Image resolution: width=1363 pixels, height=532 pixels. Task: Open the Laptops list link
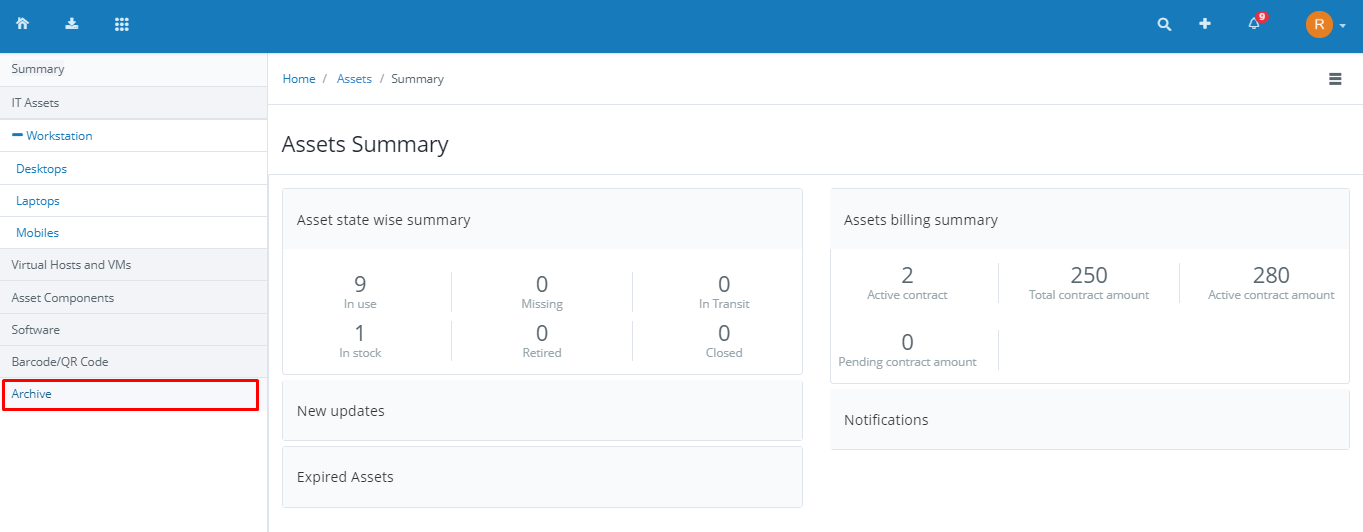pyautogui.click(x=38, y=201)
